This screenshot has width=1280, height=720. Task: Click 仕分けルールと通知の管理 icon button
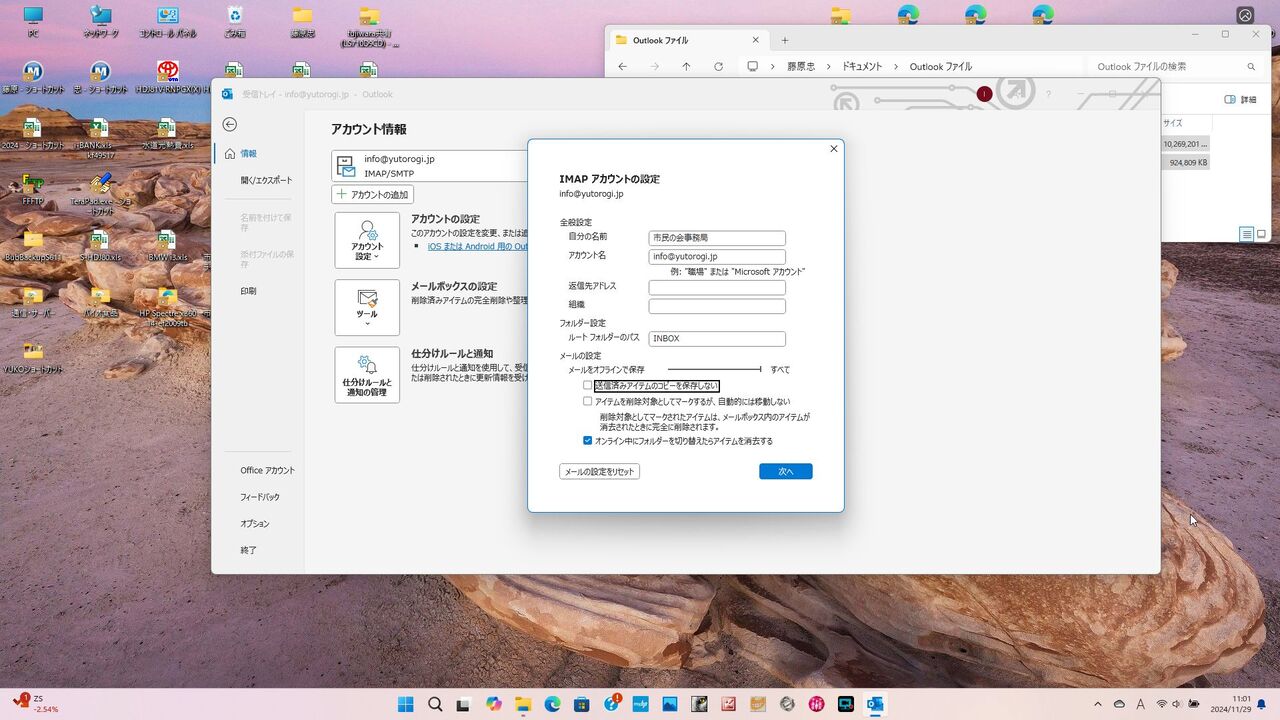pos(367,375)
